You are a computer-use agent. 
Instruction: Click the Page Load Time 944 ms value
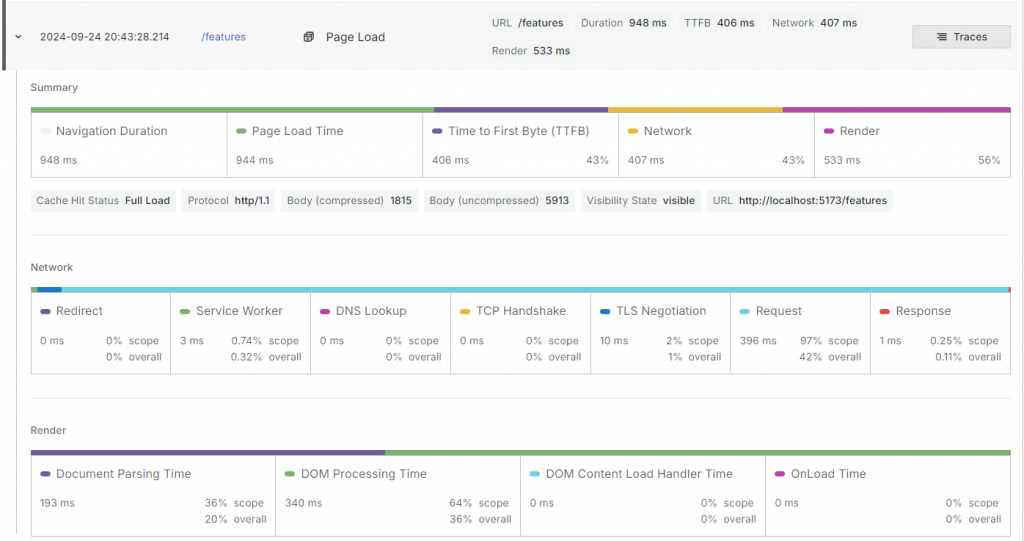tap(255, 160)
